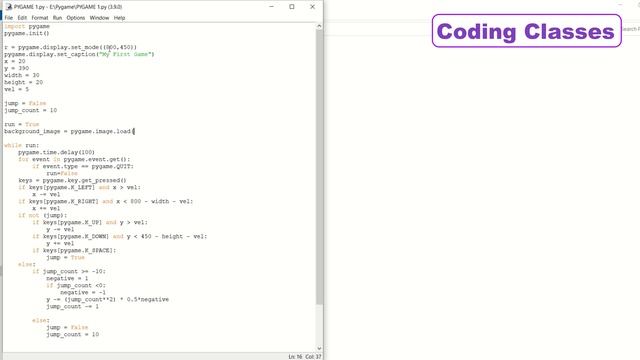Click scrollbar down arrow in editor

click(319, 349)
